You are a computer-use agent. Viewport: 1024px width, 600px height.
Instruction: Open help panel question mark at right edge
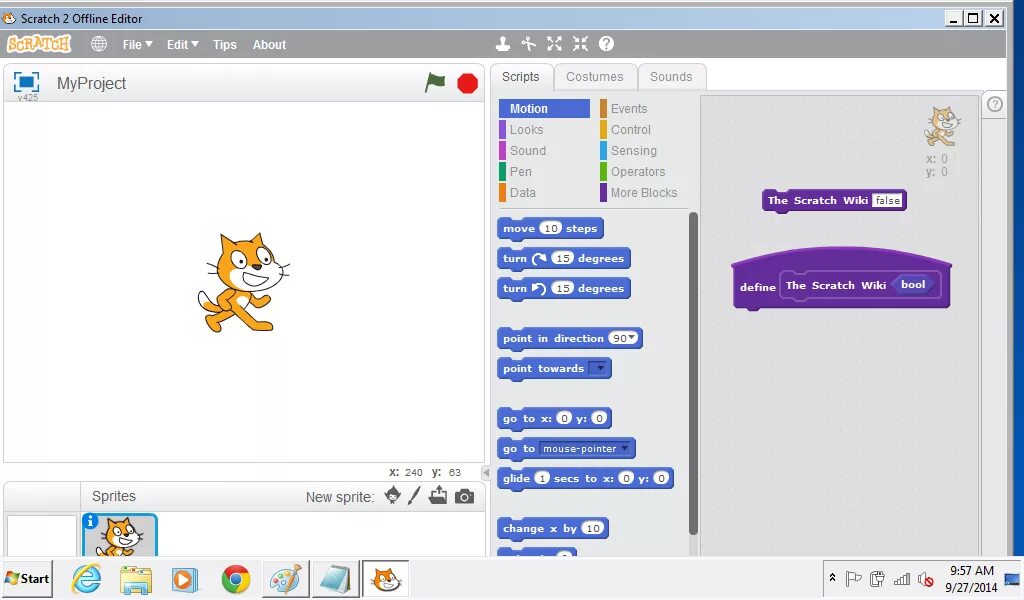(995, 104)
